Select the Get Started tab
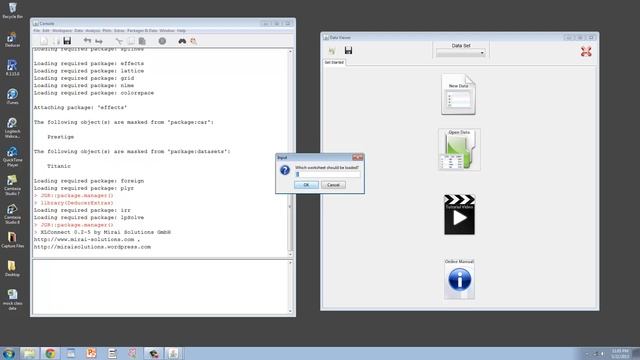This screenshot has height=360, width=640. point(334,62)
